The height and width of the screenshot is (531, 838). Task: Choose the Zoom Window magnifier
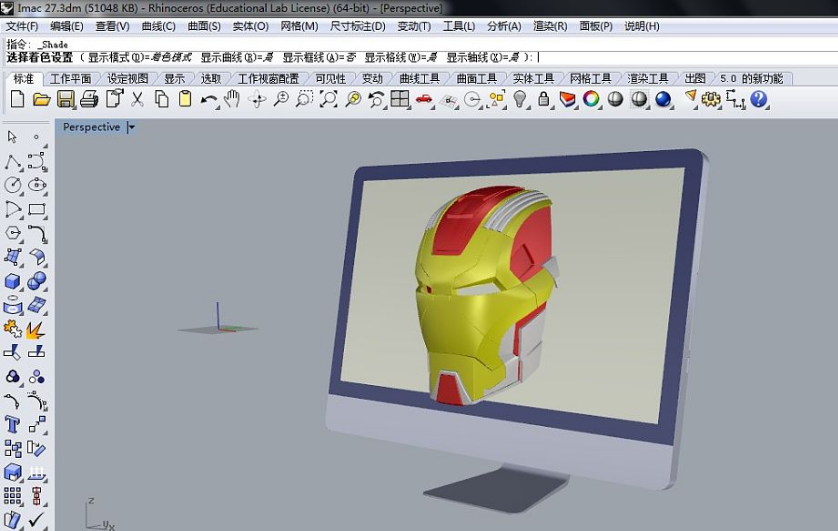pos(304,99)
